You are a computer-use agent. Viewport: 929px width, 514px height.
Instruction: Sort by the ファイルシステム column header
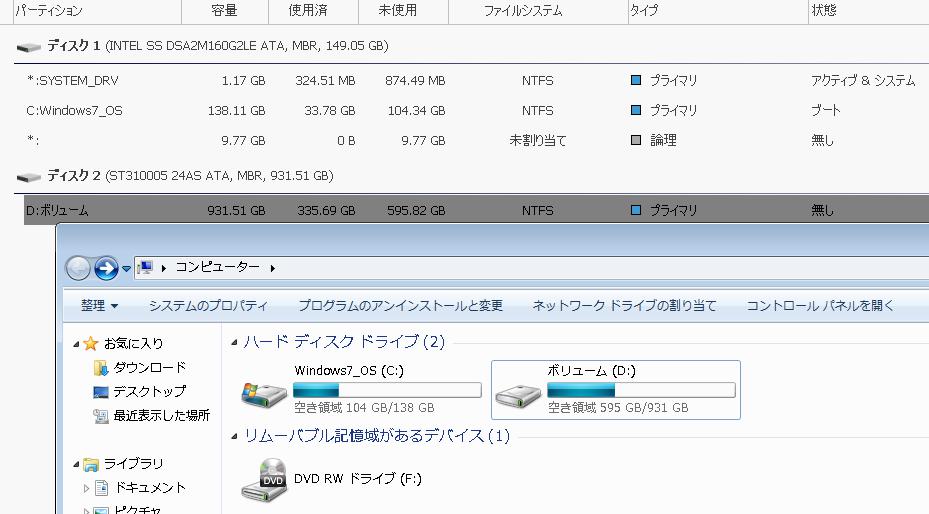[538, 11]
